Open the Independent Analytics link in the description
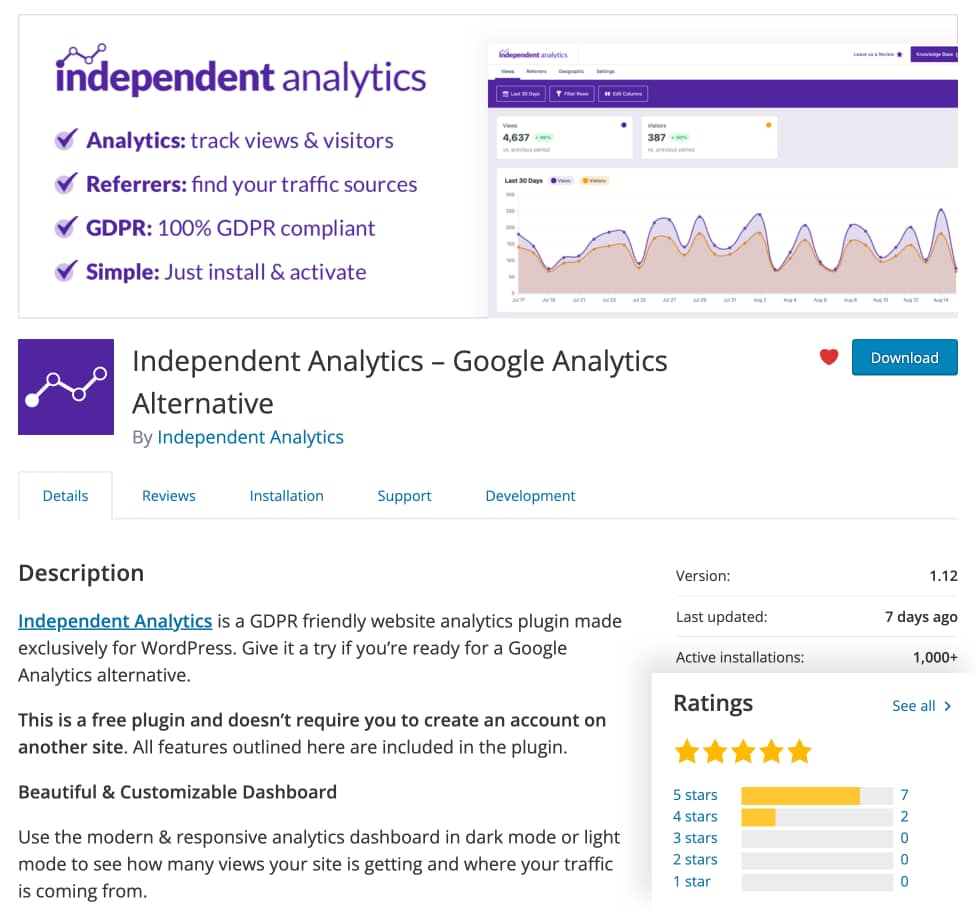Screen dimensions: 976x909 (114, 620)
